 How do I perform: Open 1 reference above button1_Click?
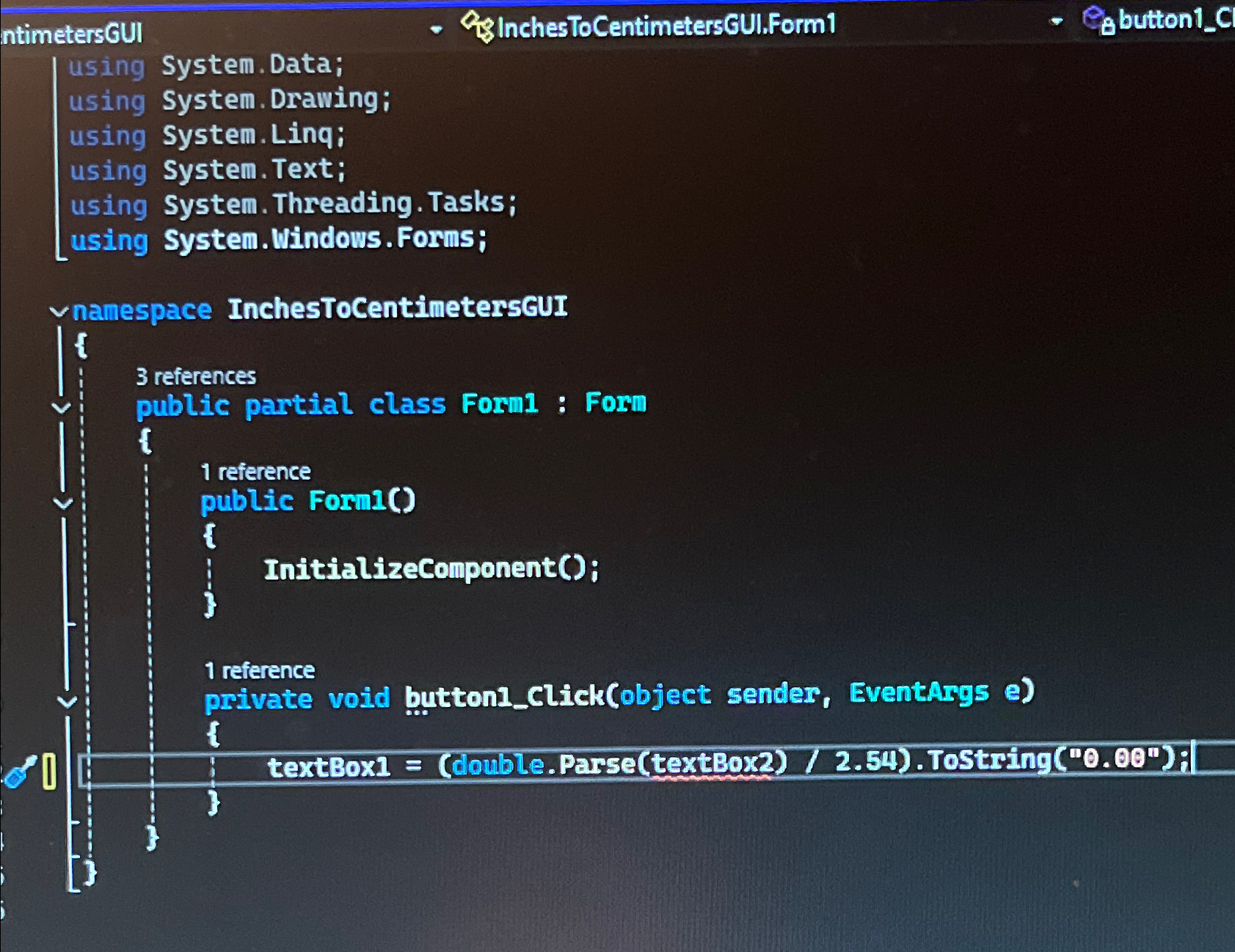click(259, 670)
